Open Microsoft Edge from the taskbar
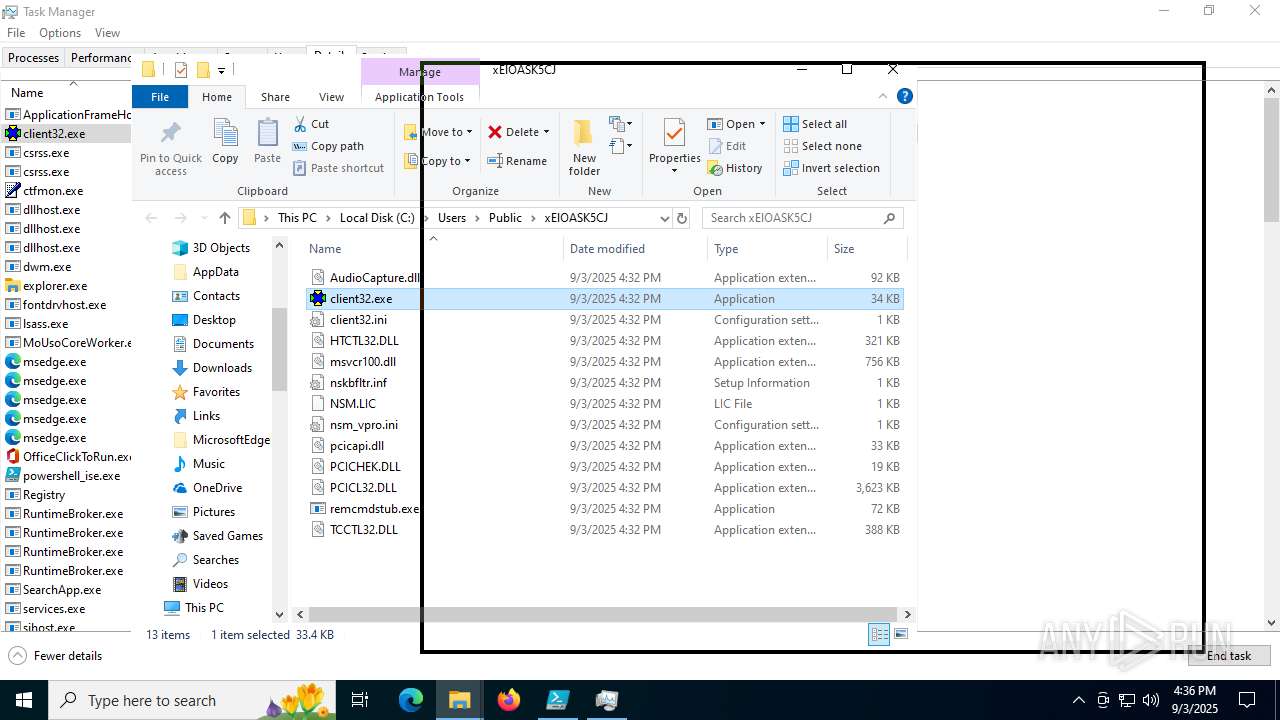 (x=411, y=700)
